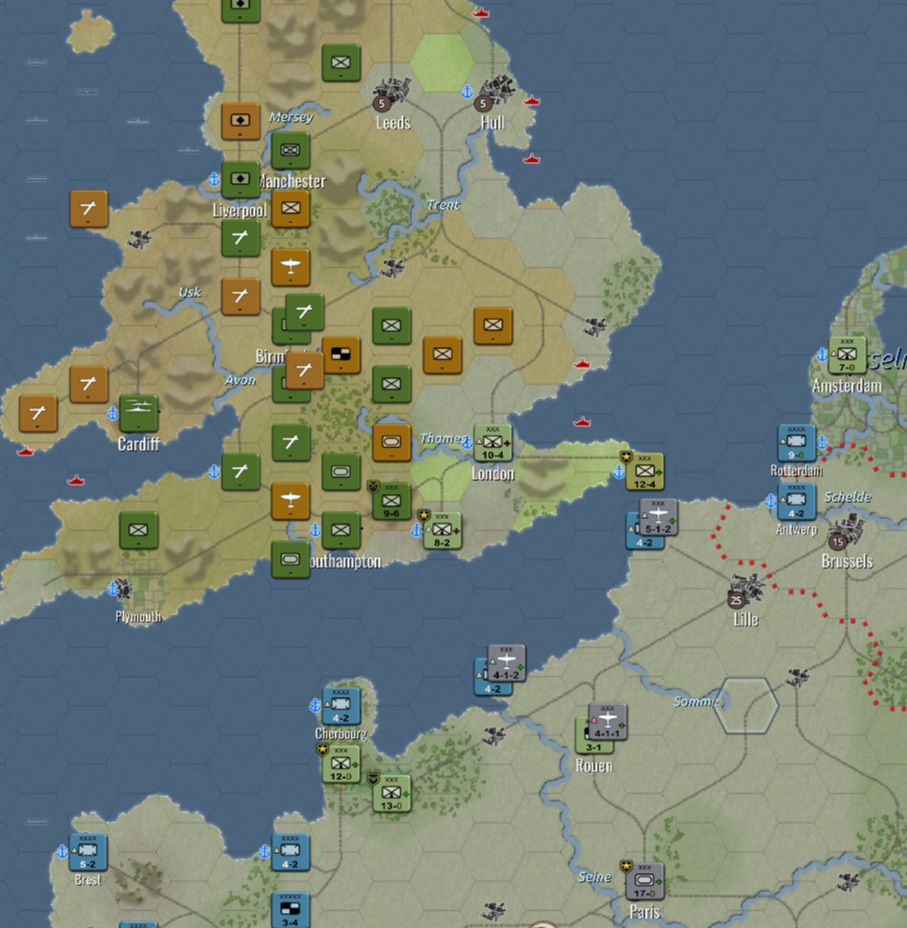This screenshot has height=928, width=907.
Task: Click red ship marker in the Thames estuary
Action: [582, 422]
